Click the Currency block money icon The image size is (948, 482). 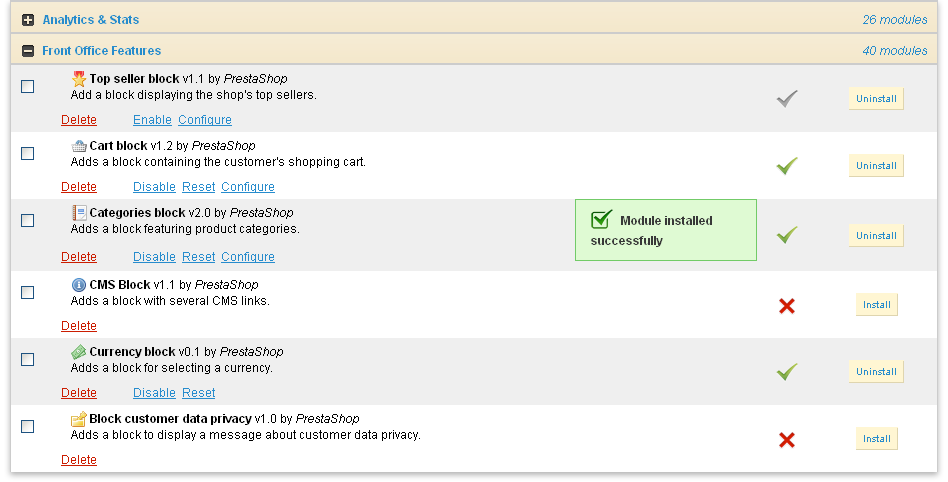click(79, 352)
